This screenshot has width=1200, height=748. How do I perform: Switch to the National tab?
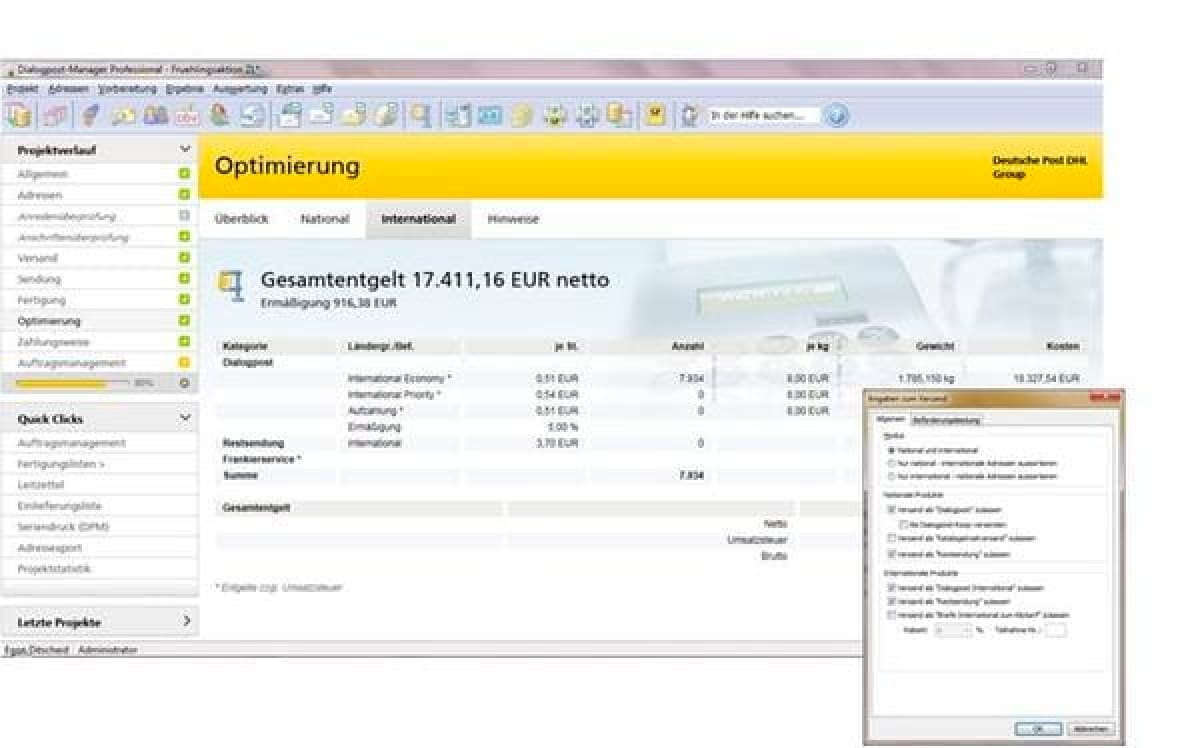(x=325, y=219)
